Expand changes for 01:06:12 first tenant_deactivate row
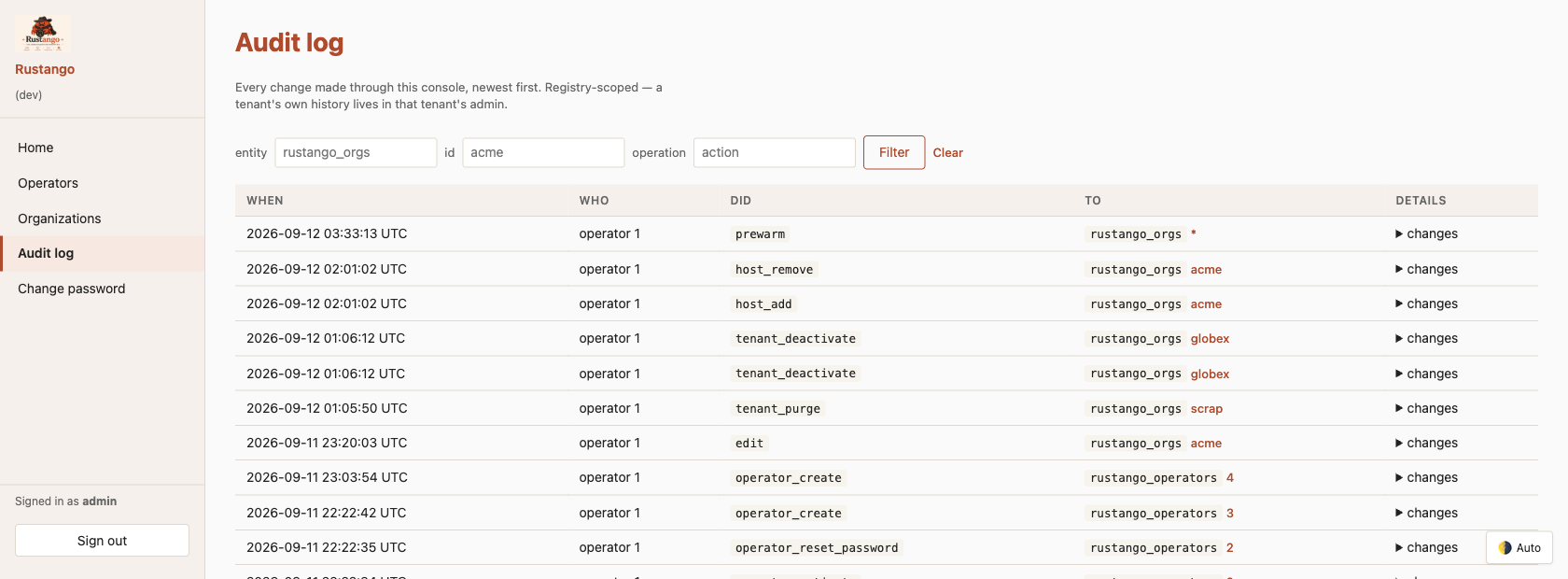1568x579 pixels. coord(1426,338)
